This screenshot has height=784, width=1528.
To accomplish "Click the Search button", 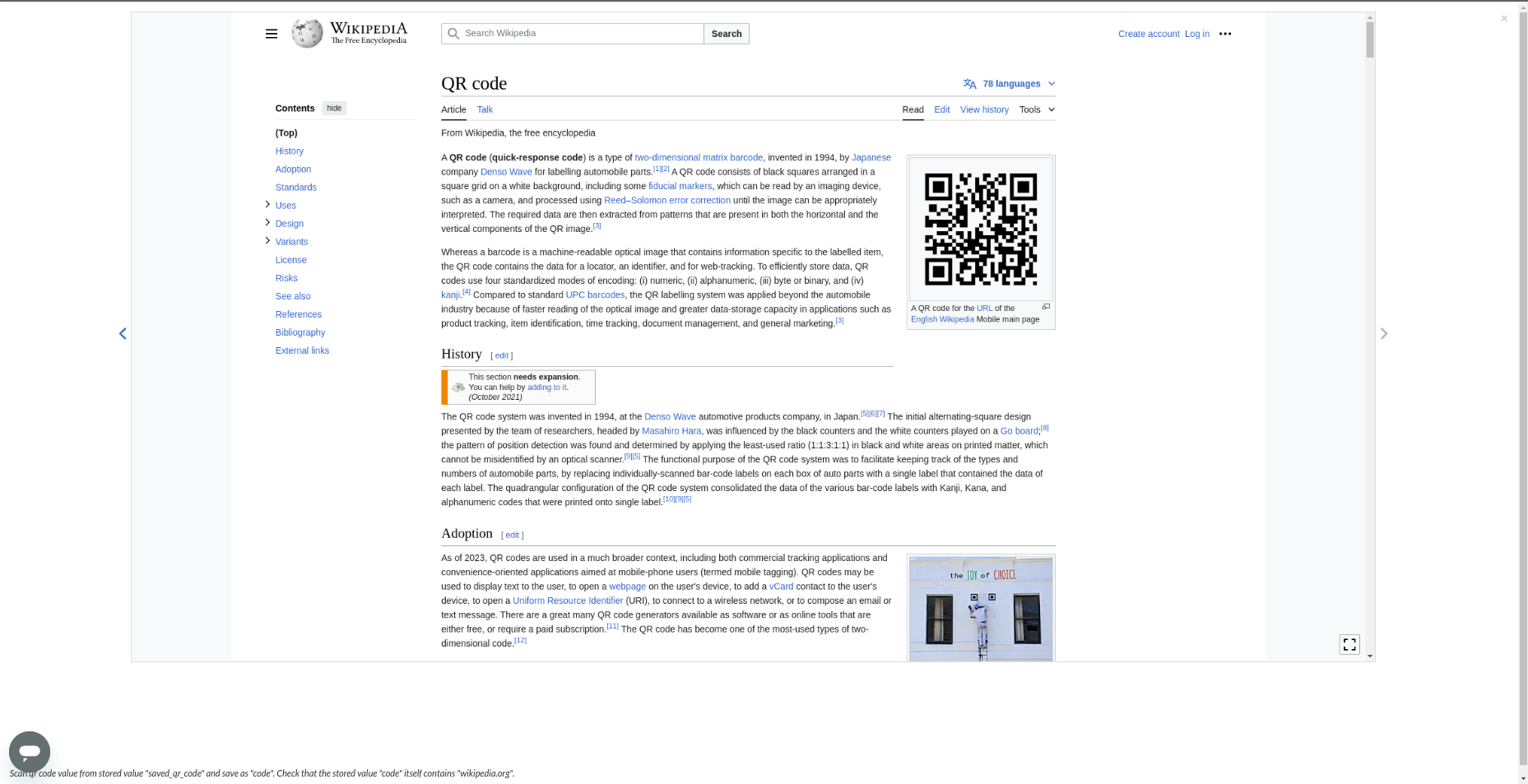I will tap(726, 34).
